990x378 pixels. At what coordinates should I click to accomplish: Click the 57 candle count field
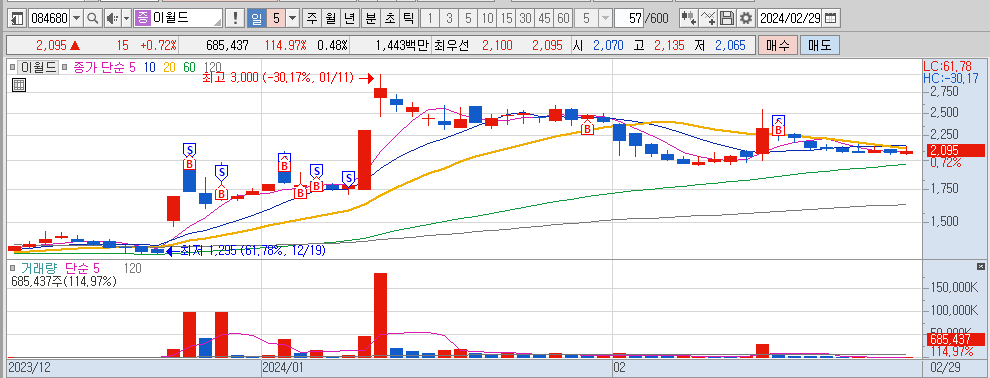point(629,18)
